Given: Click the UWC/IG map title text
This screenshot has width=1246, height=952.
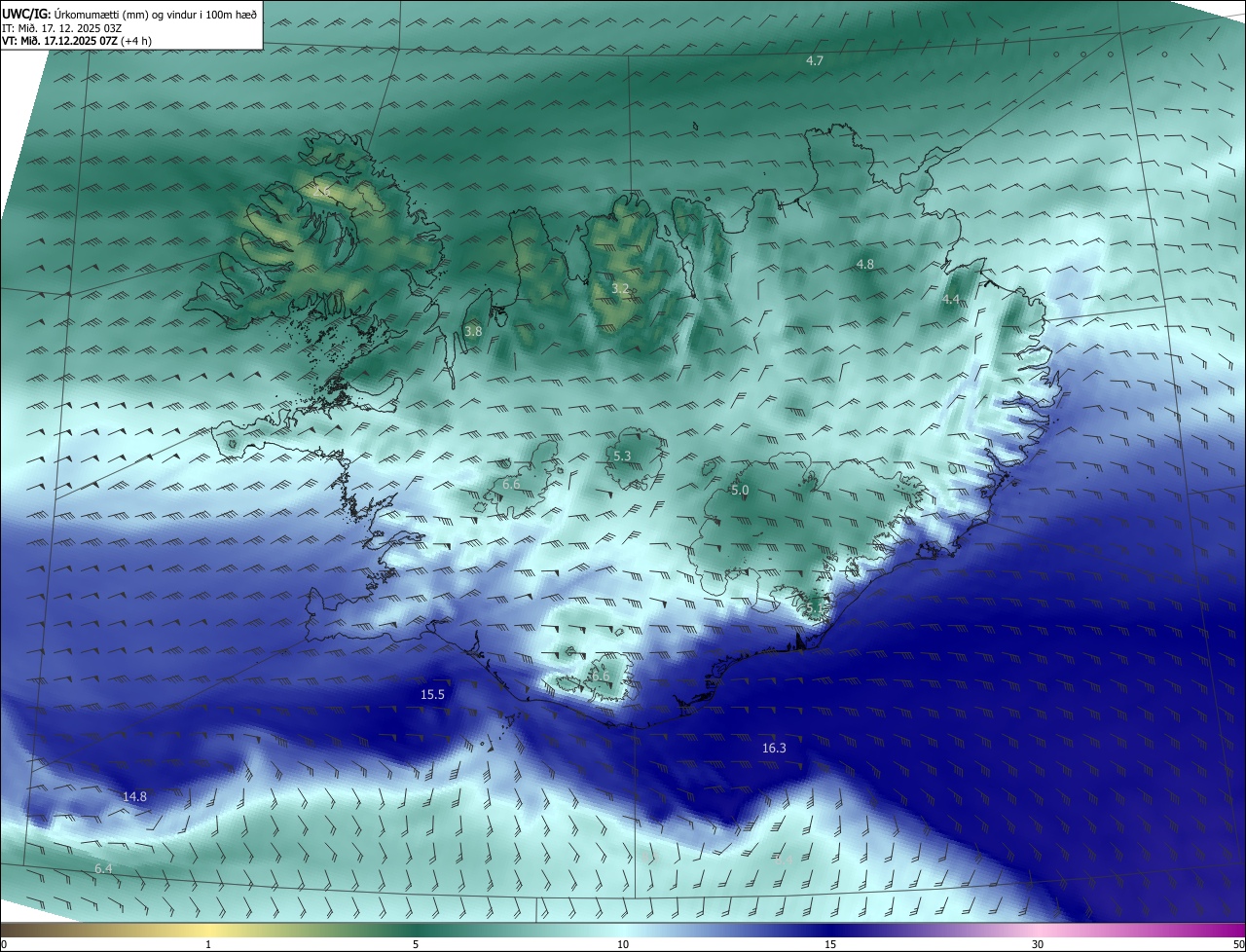Looking at the screenshot, I should (x=129, y=14).
